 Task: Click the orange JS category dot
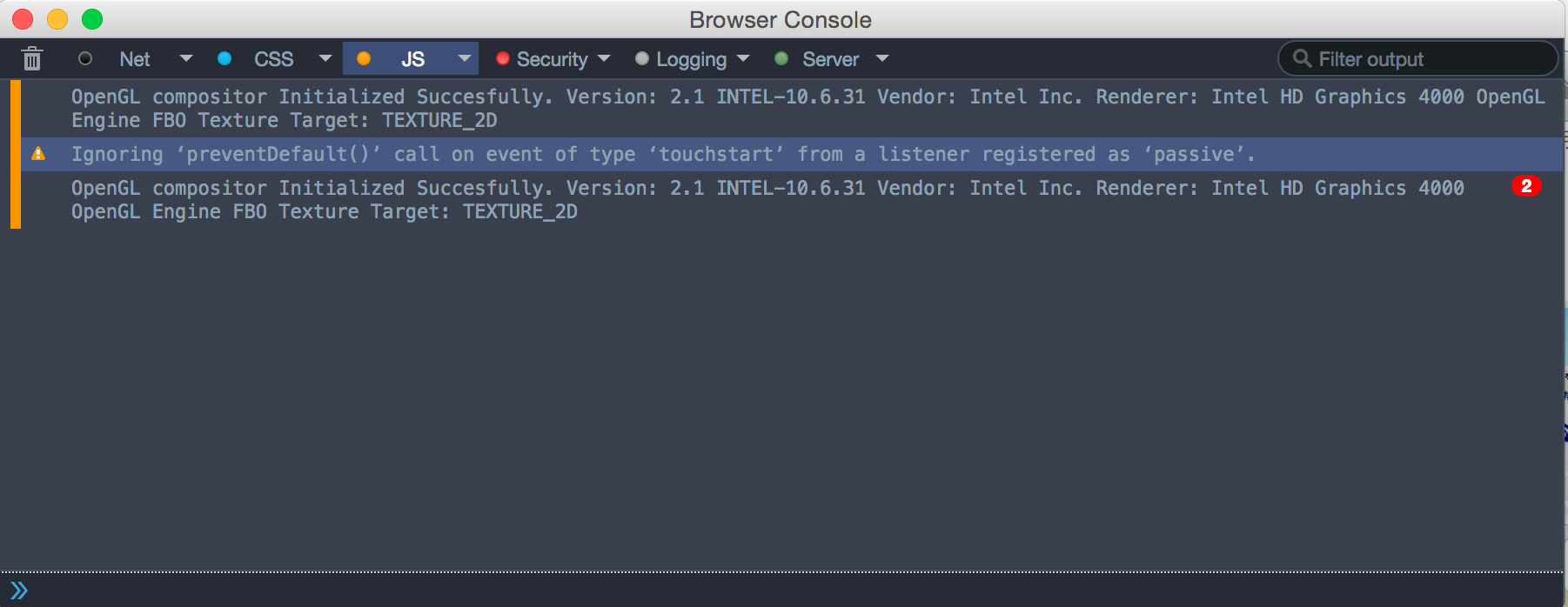(364, 58)
